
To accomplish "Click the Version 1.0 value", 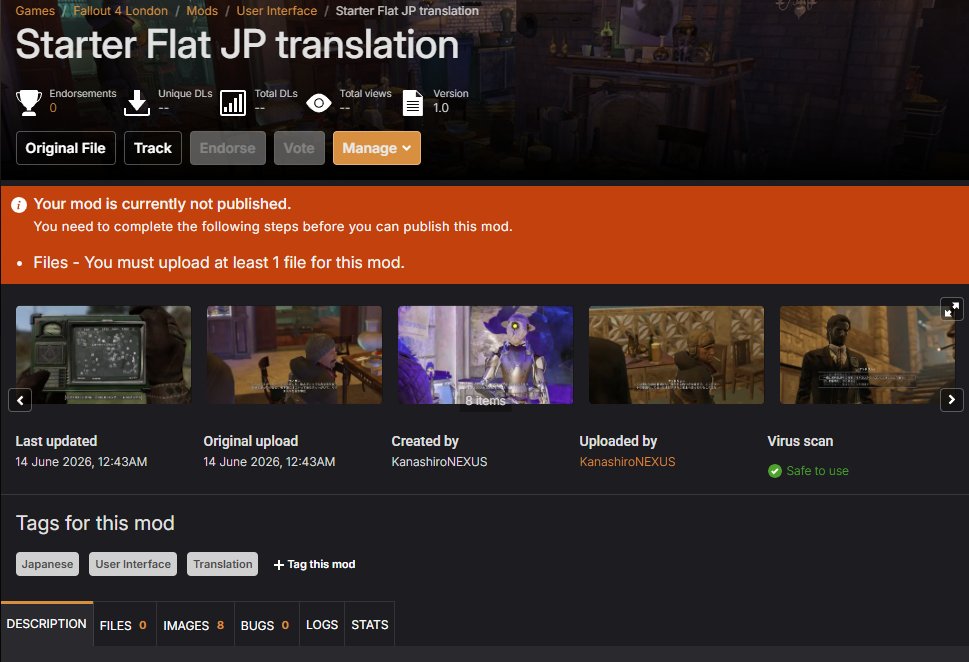I will (441, 108).
